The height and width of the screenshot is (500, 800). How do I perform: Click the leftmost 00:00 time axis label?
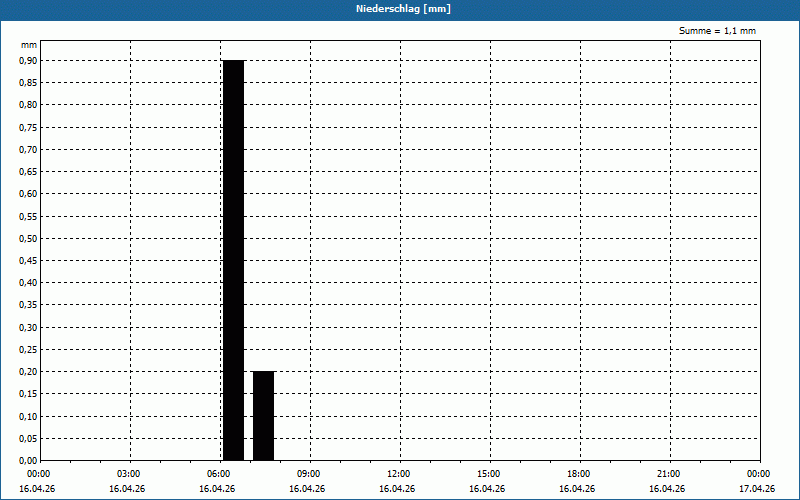click(x=38, y=474)
